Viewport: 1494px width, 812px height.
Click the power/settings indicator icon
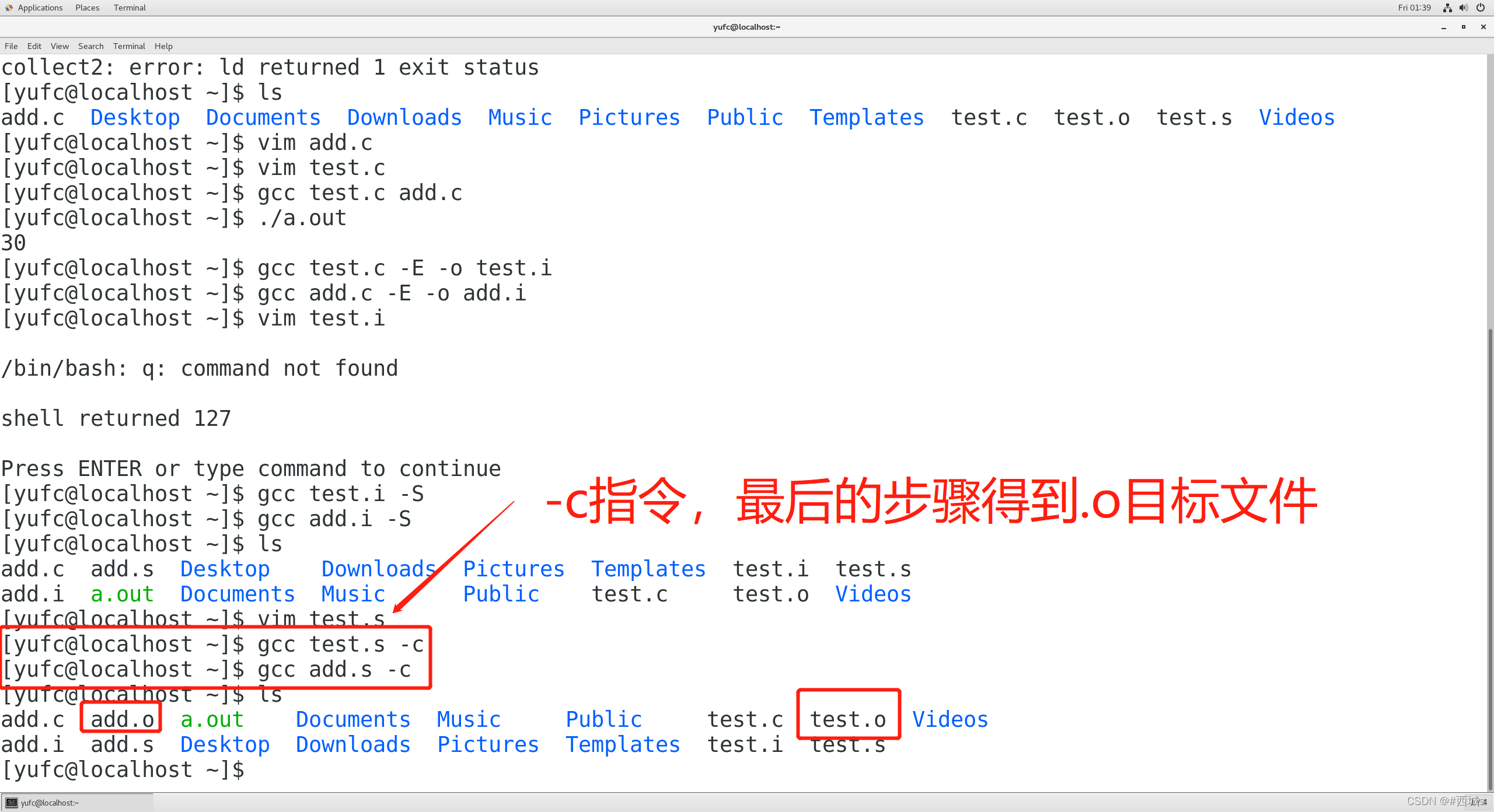[1483, 8]
